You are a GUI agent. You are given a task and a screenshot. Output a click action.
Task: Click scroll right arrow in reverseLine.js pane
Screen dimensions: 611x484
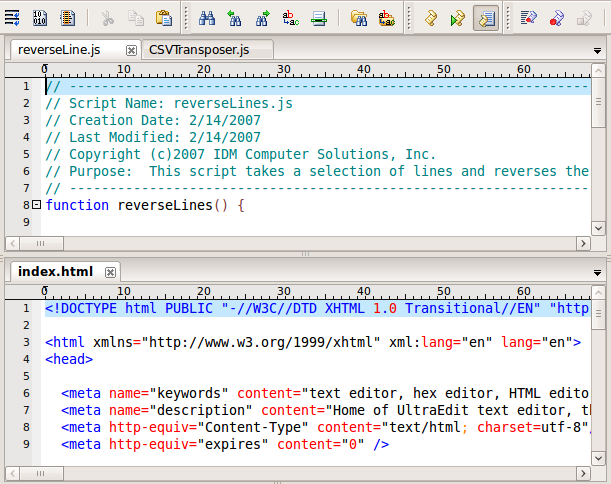[583, 244]
